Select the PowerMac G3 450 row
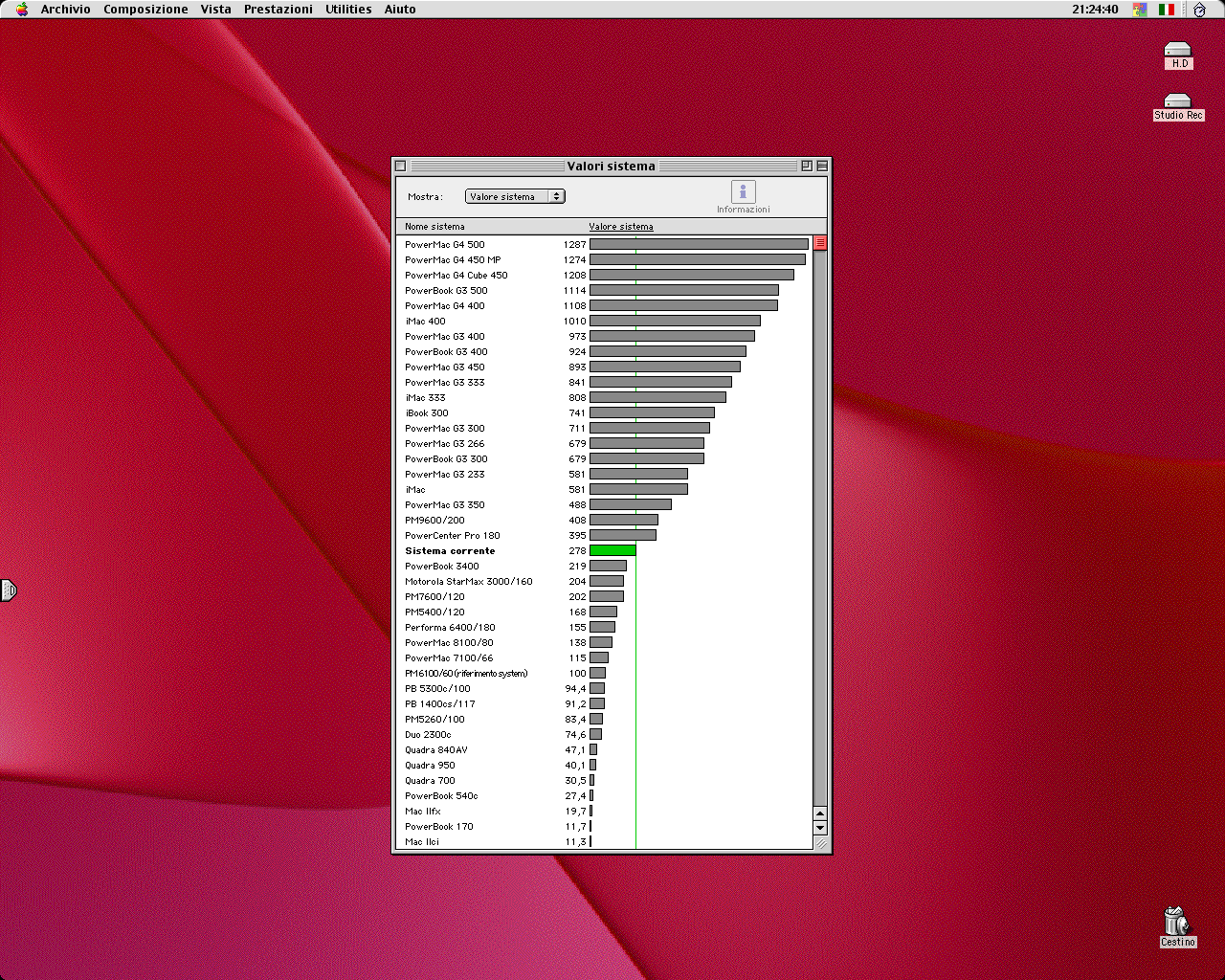 click(605, 367)
